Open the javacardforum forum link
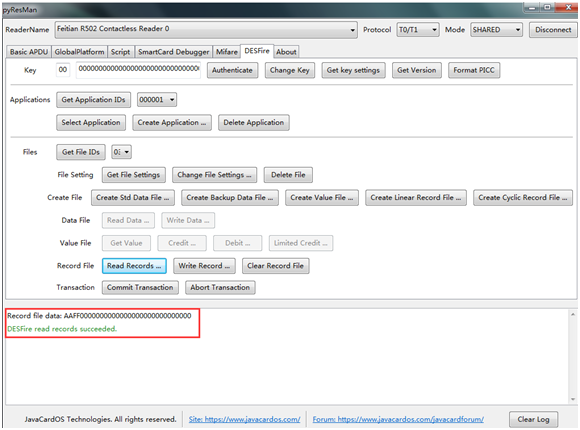This screenshot has height=430, width=580. [398, 419]
